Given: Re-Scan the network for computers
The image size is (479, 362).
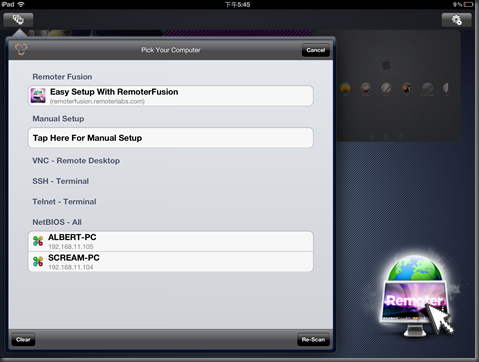Looking at the screenshot, I should [313, 340].
